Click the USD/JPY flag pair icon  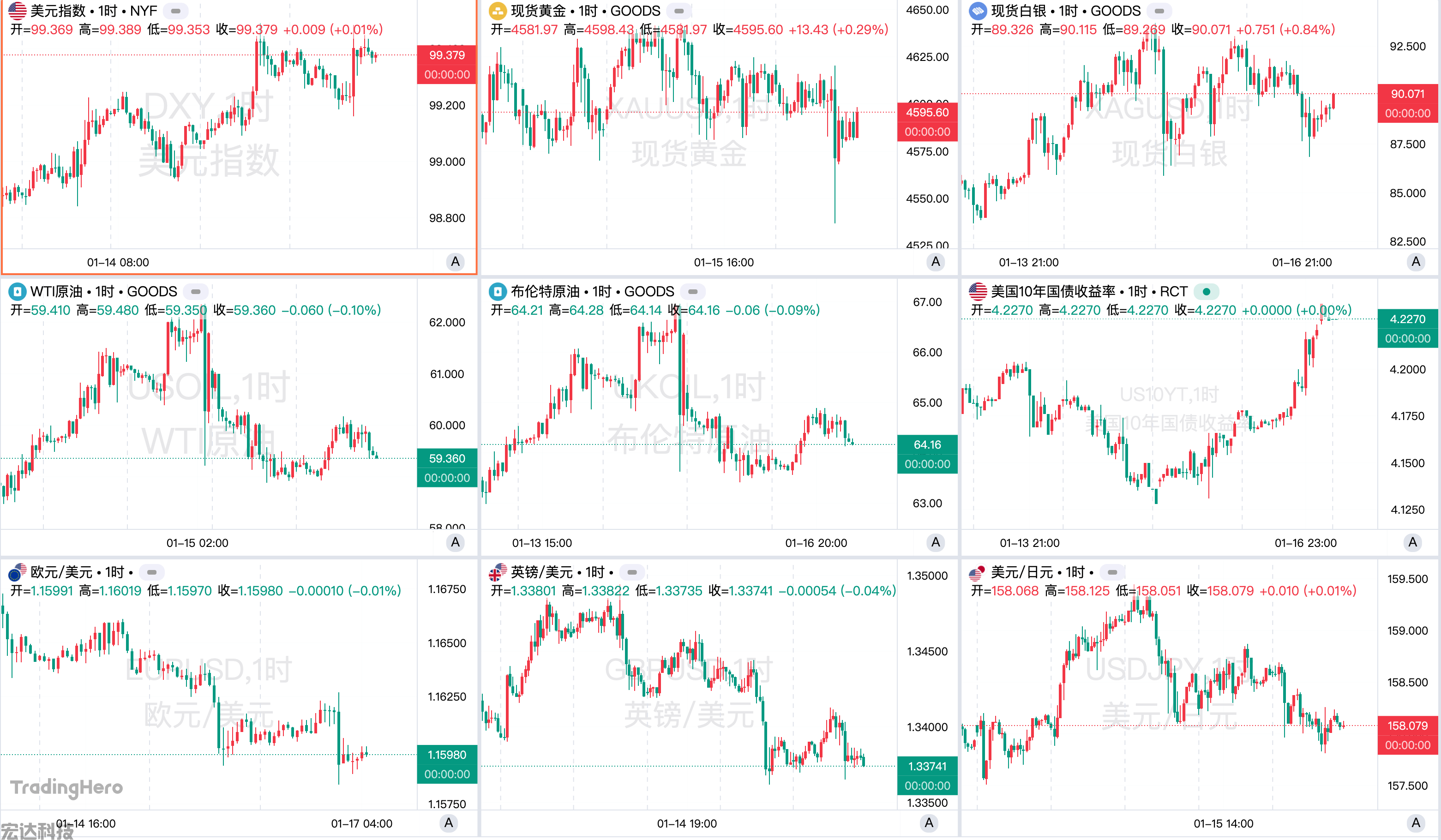pyautogui.click(x=978, y=572)
